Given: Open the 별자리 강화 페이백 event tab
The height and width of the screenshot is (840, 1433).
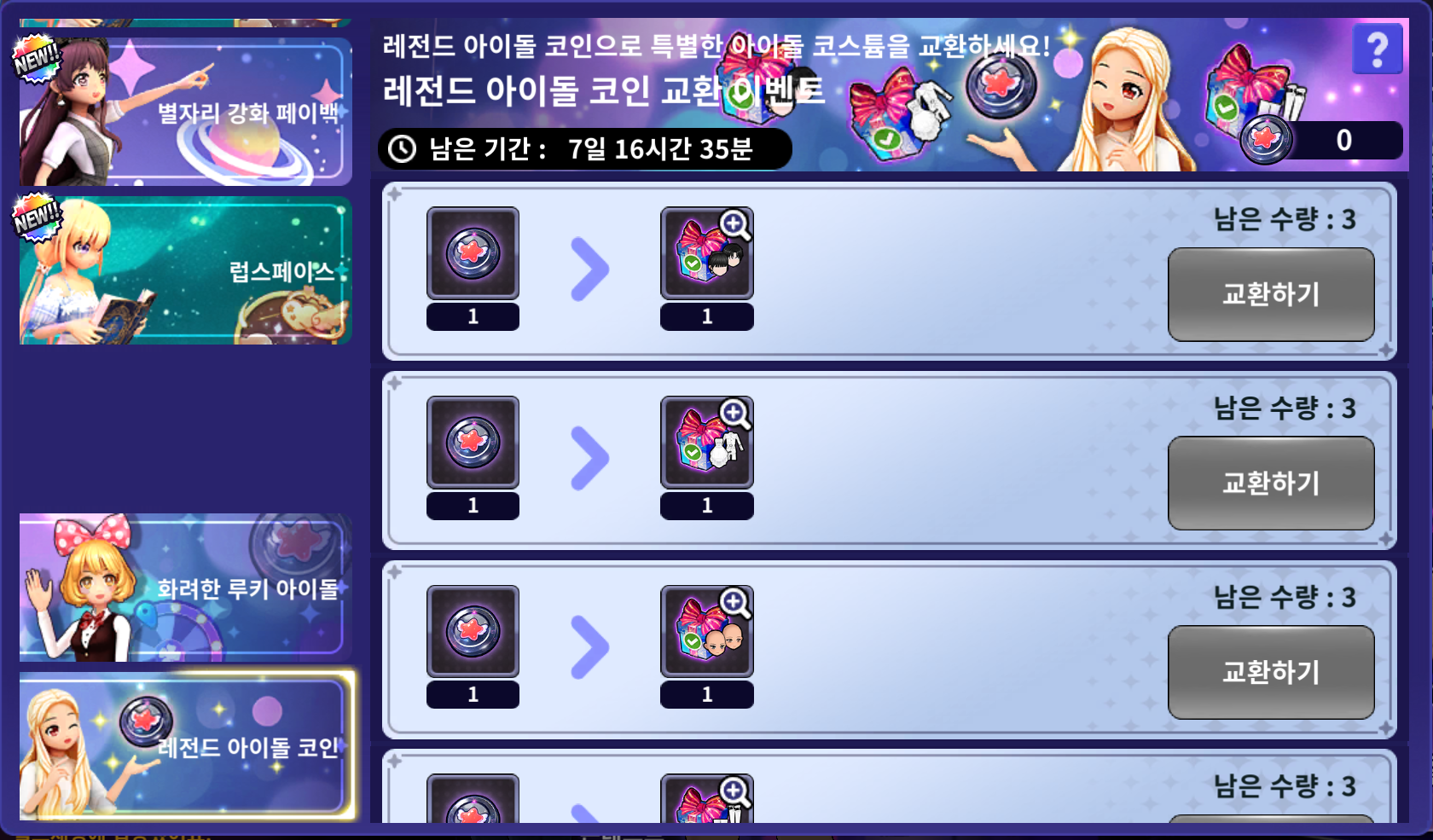Looking at the screenshot, I should [185, 112].
